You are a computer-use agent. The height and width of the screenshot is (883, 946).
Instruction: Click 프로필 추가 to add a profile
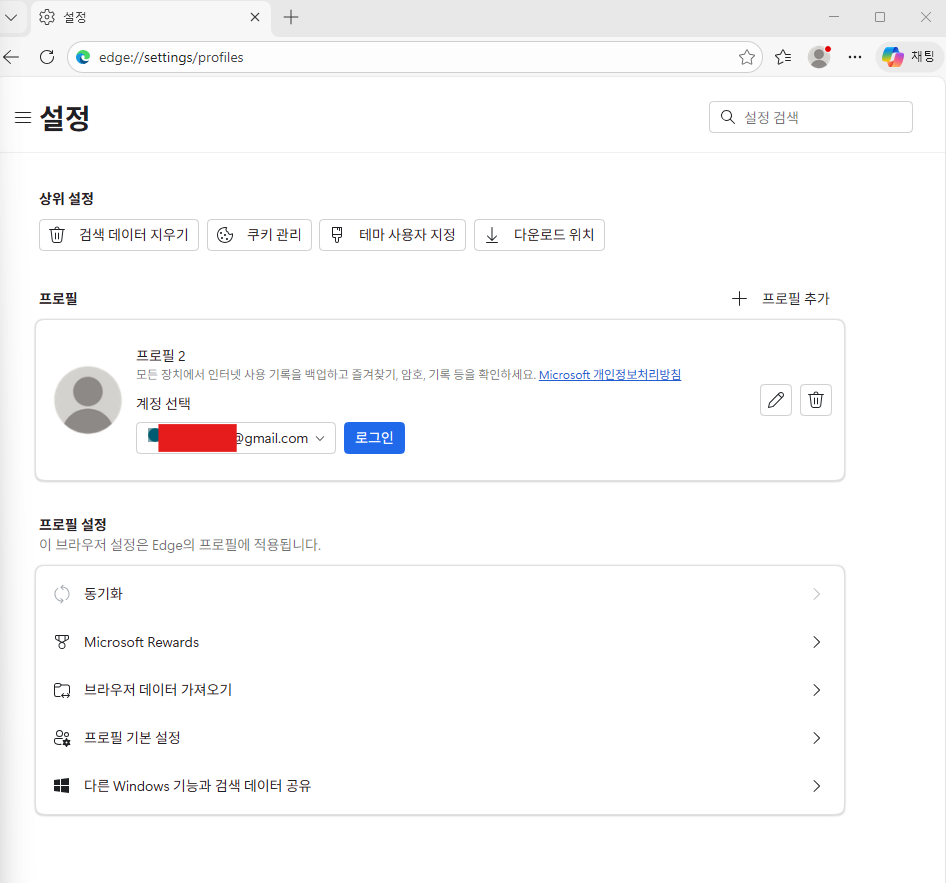[x=780, y=298]
